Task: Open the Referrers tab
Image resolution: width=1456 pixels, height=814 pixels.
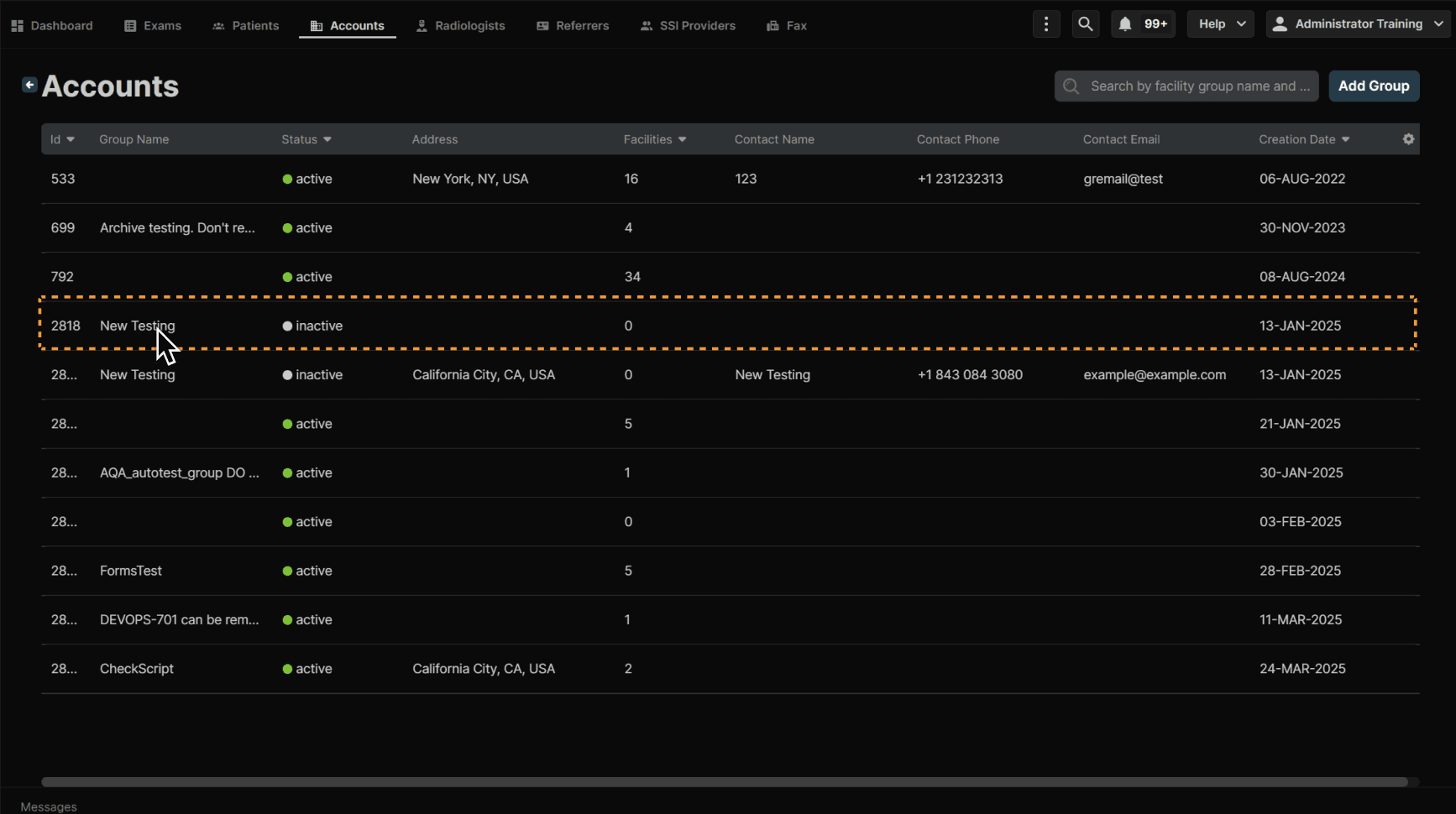Action: [x=573, y=26]
